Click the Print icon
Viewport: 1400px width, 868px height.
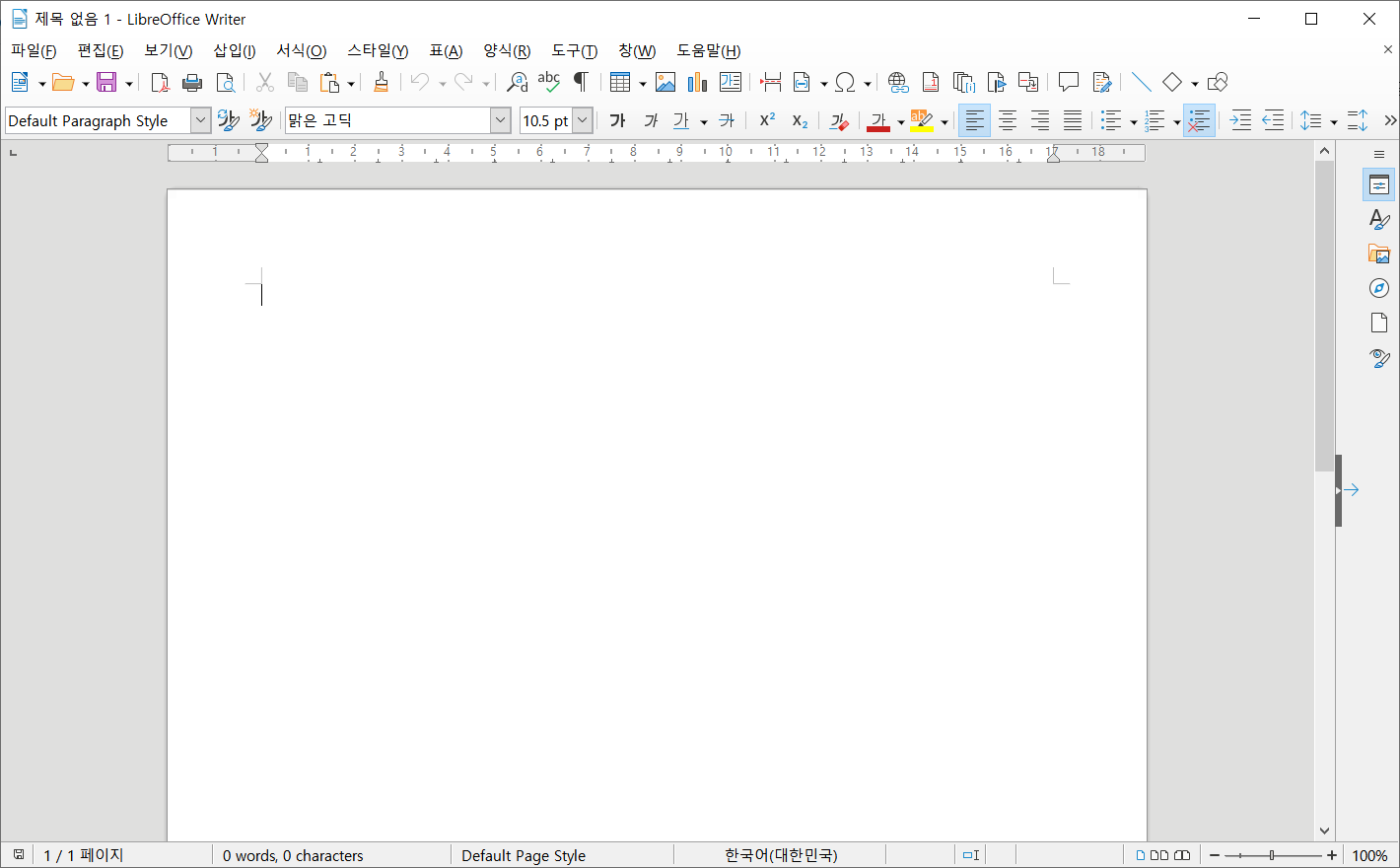pyautogui.click(x=192, y=83)
